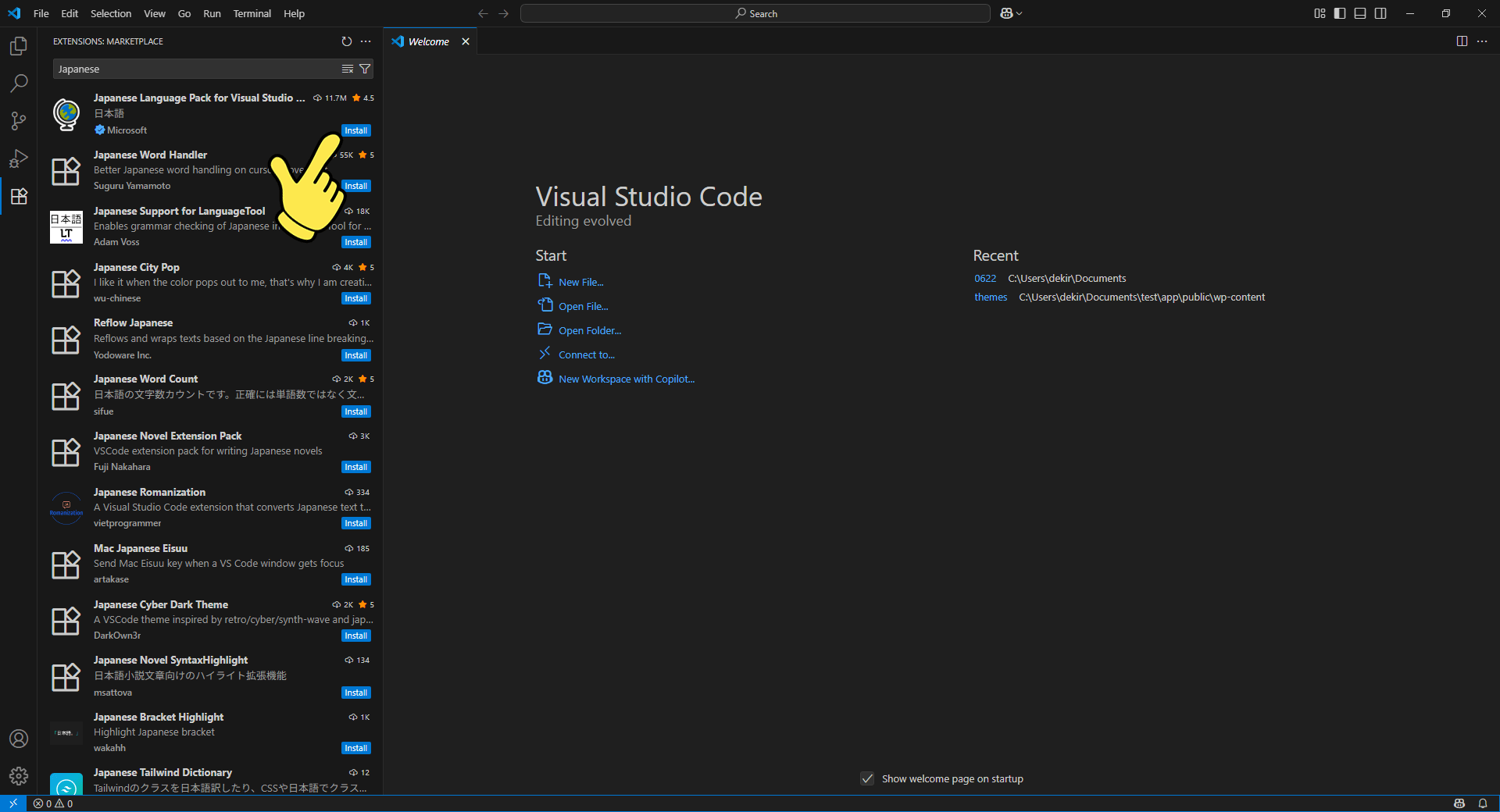Toggle the bottom panel visibility

click(x=1360, y=13)
